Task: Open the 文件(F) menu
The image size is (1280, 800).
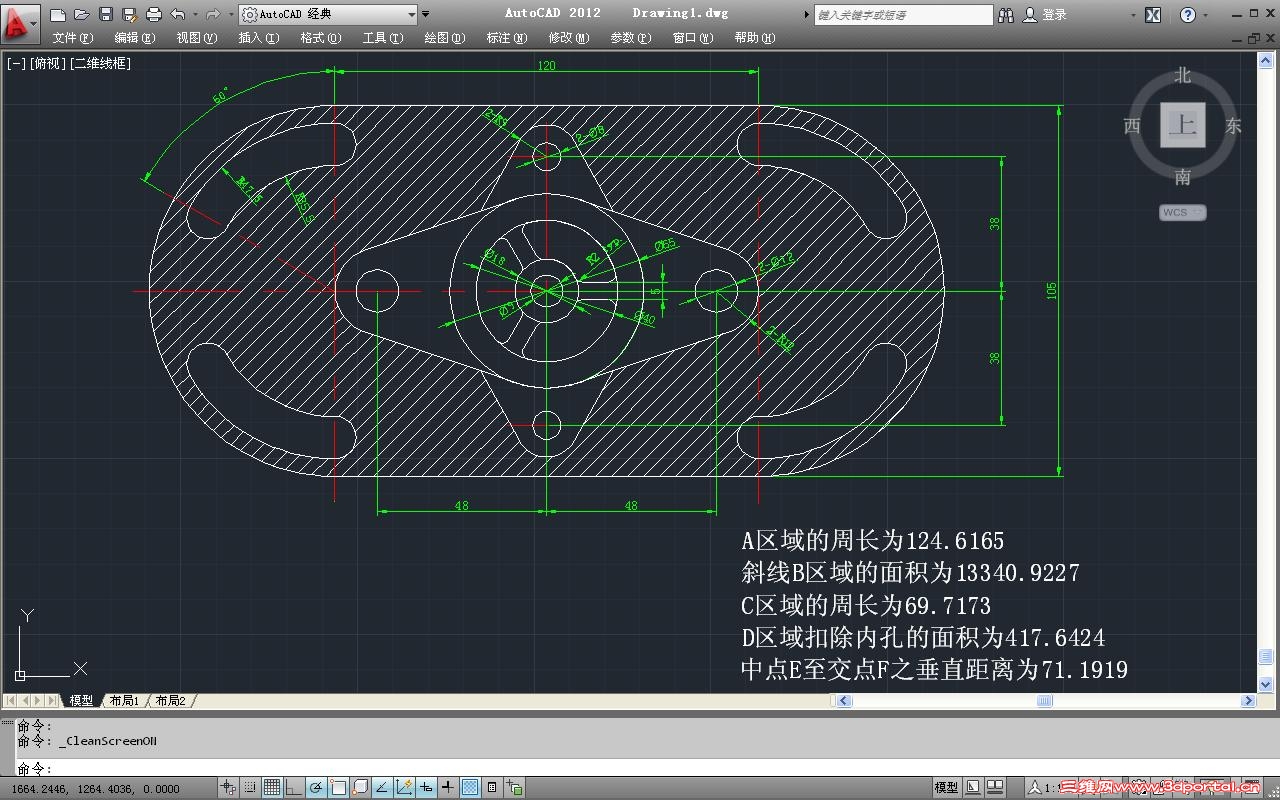Action: [73, 38]
